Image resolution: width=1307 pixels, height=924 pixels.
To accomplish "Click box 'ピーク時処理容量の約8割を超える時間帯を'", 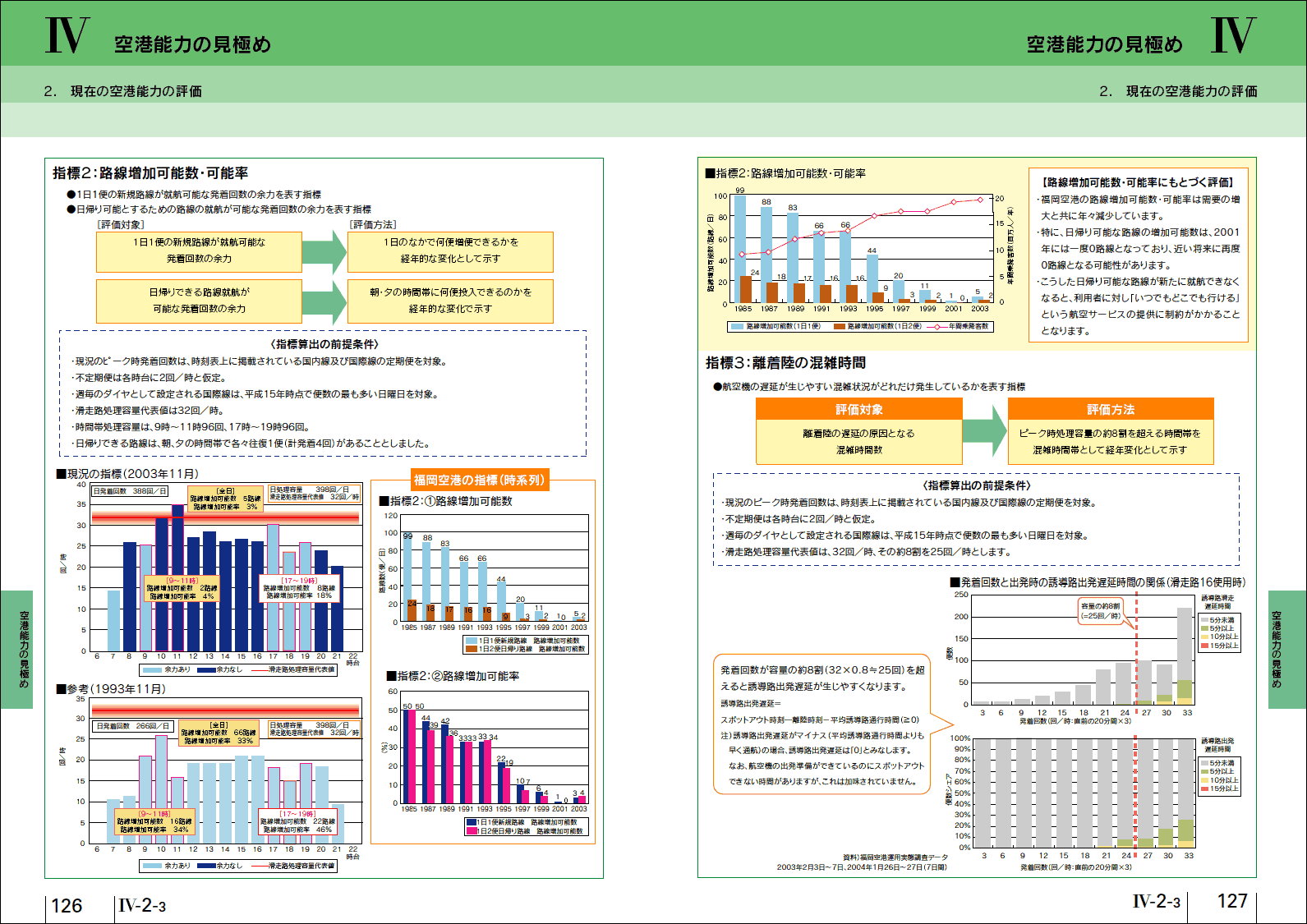I will 1111,442.
